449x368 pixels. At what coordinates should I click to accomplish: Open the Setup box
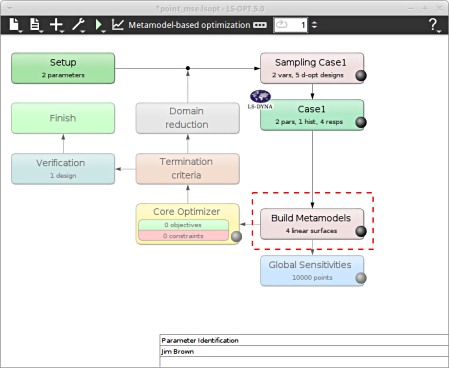[63, 68]
